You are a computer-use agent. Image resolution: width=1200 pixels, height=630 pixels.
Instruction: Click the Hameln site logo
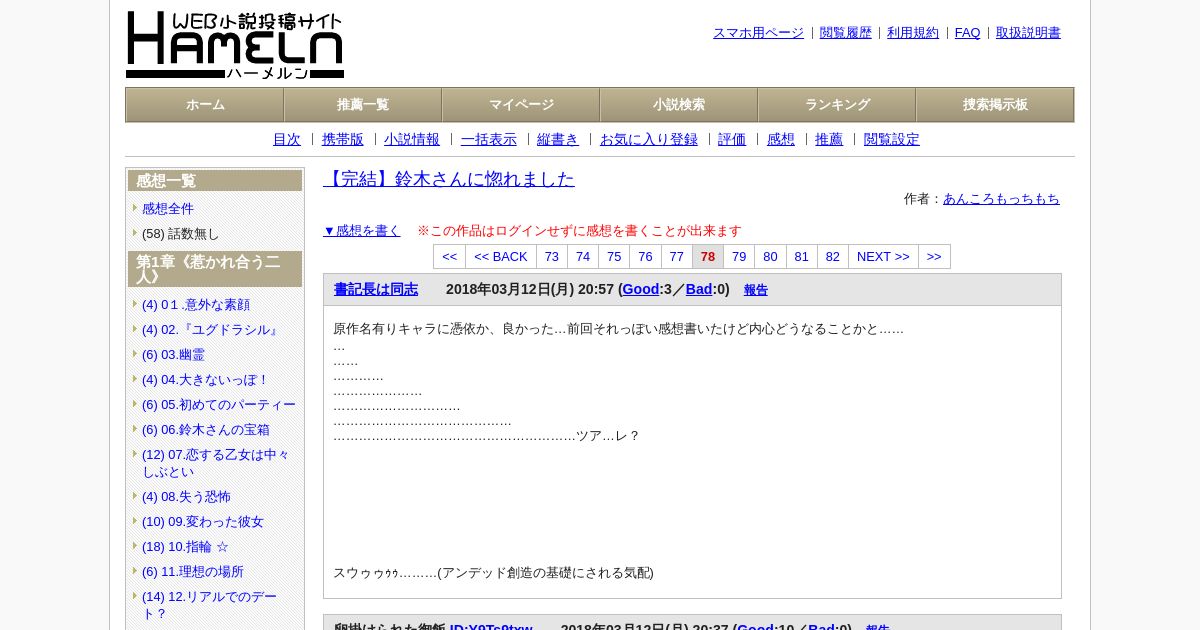coord(235,45)
